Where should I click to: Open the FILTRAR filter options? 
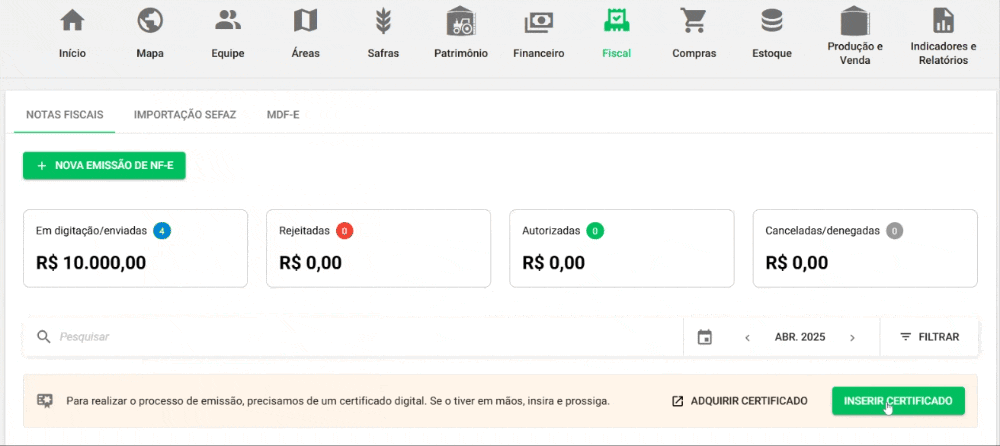pos(929,337)
